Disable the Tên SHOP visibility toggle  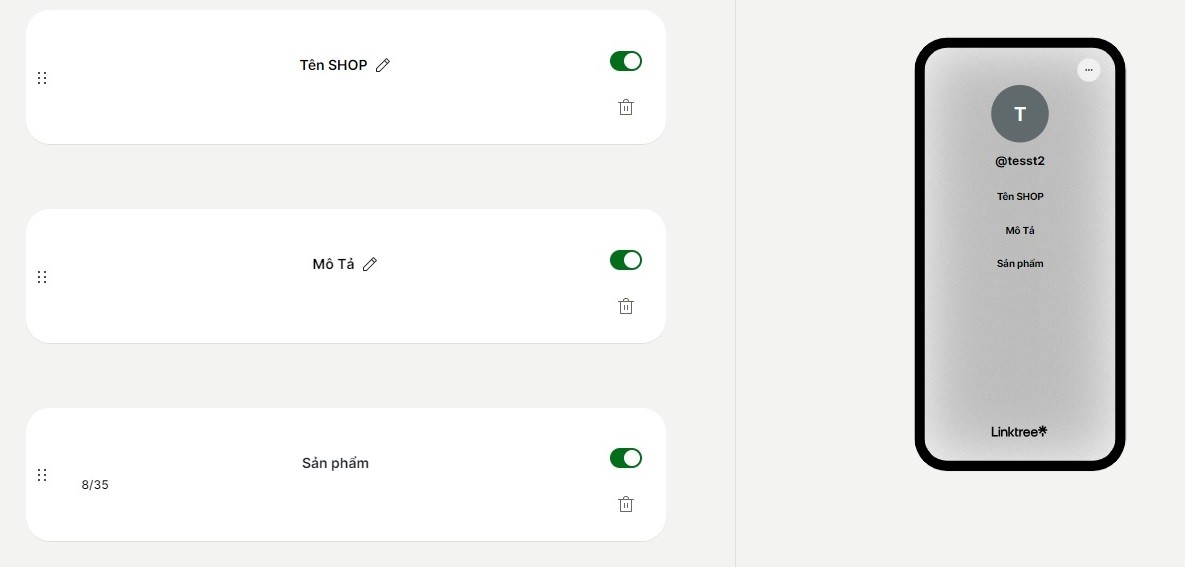(x=626, y=61)
